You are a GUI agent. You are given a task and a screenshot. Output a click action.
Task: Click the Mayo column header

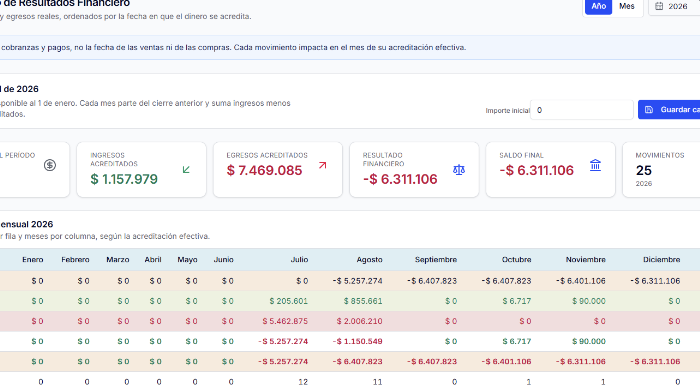pos(187,259)
